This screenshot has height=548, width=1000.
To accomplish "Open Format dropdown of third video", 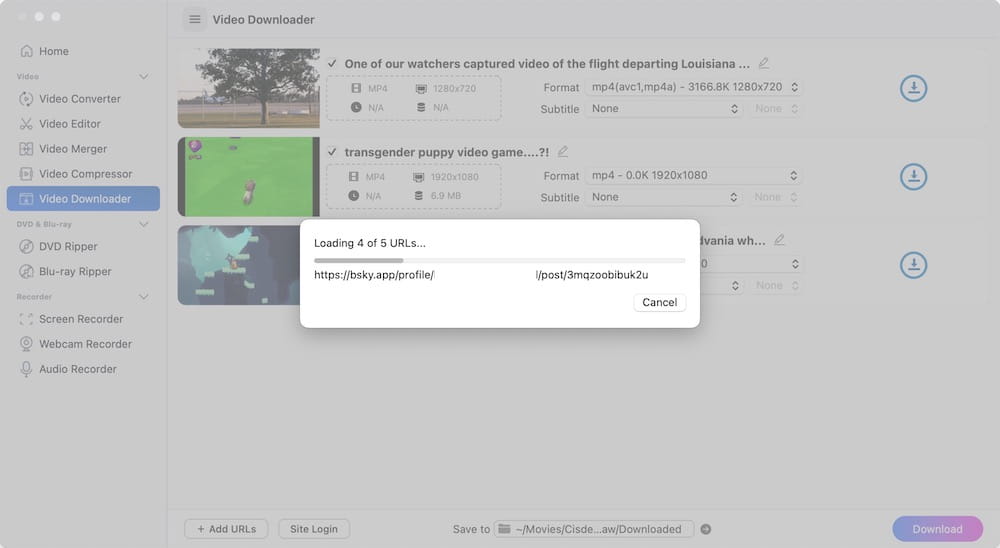I will [750, 263].
